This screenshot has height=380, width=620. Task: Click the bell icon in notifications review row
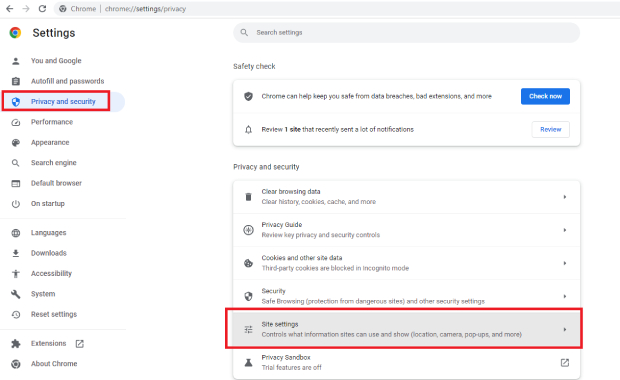point(248,129)
